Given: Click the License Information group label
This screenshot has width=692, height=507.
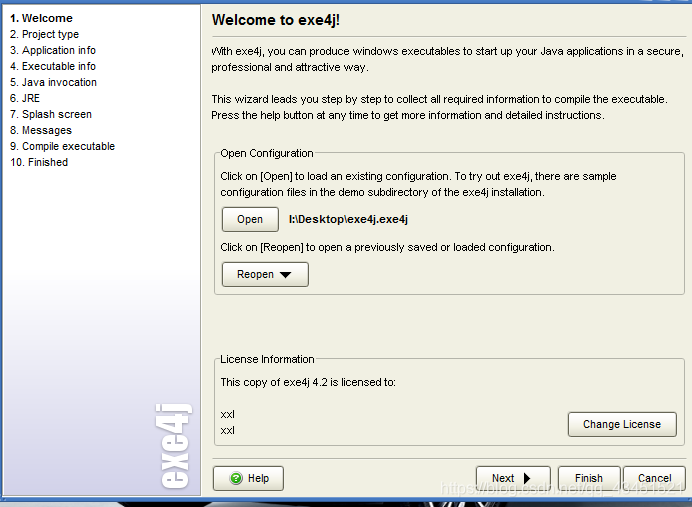Looking at the screenshot, I should click(267, 359).
